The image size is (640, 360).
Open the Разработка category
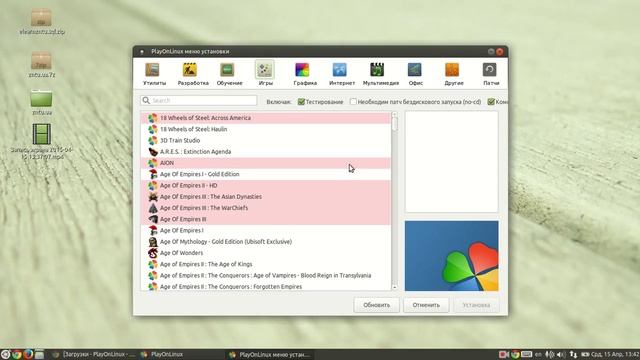193,74
